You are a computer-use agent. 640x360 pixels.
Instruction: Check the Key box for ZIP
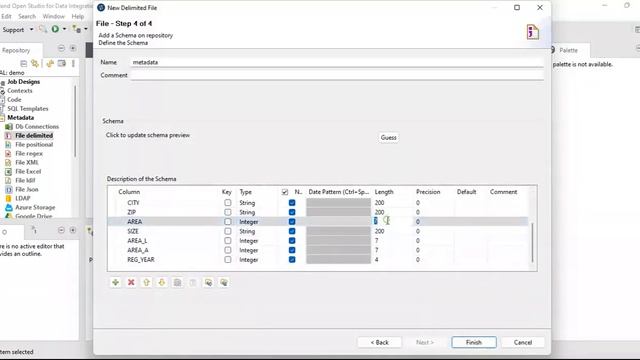click(x=228, y=212)
